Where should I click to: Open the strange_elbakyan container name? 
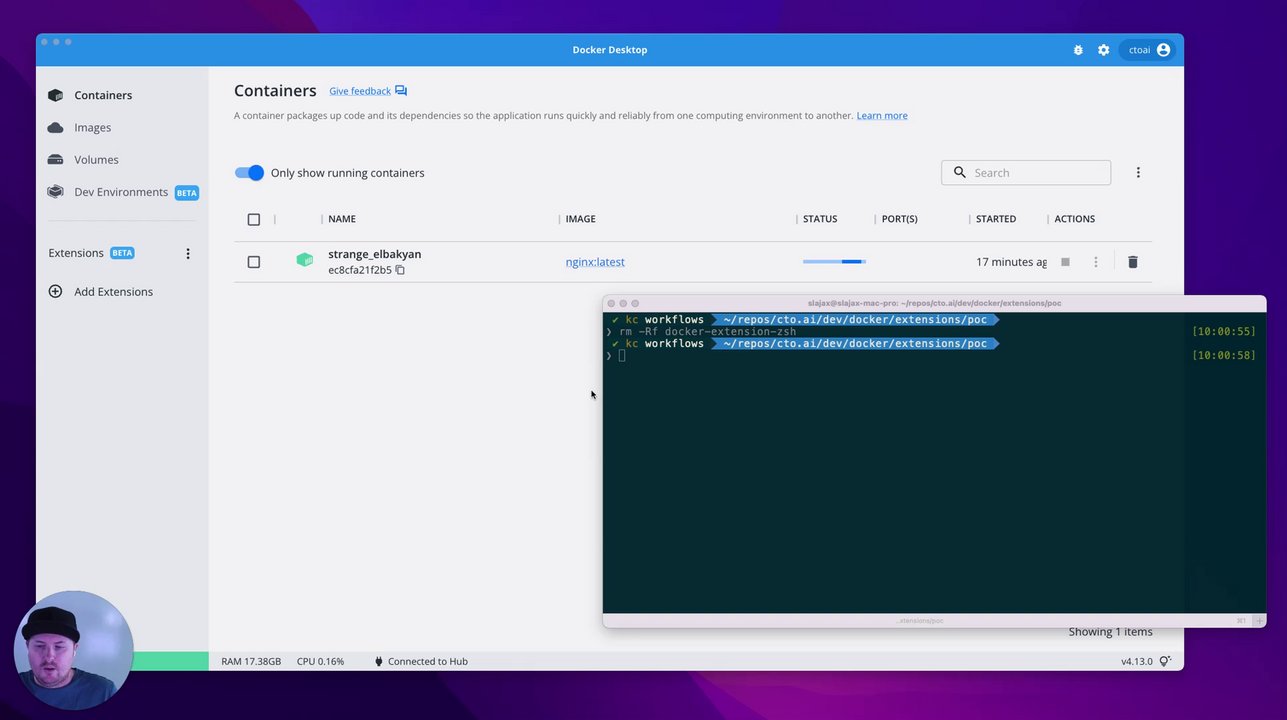(x=375, y=254)
